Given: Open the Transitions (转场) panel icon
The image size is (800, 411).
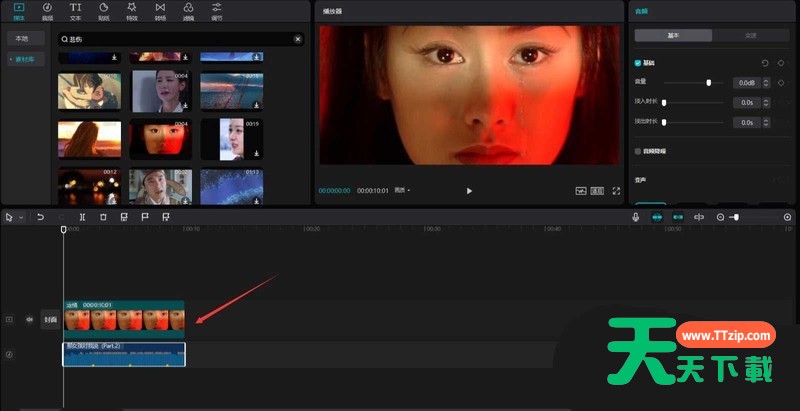Looking at the screenshot, I should pos(161,11).
